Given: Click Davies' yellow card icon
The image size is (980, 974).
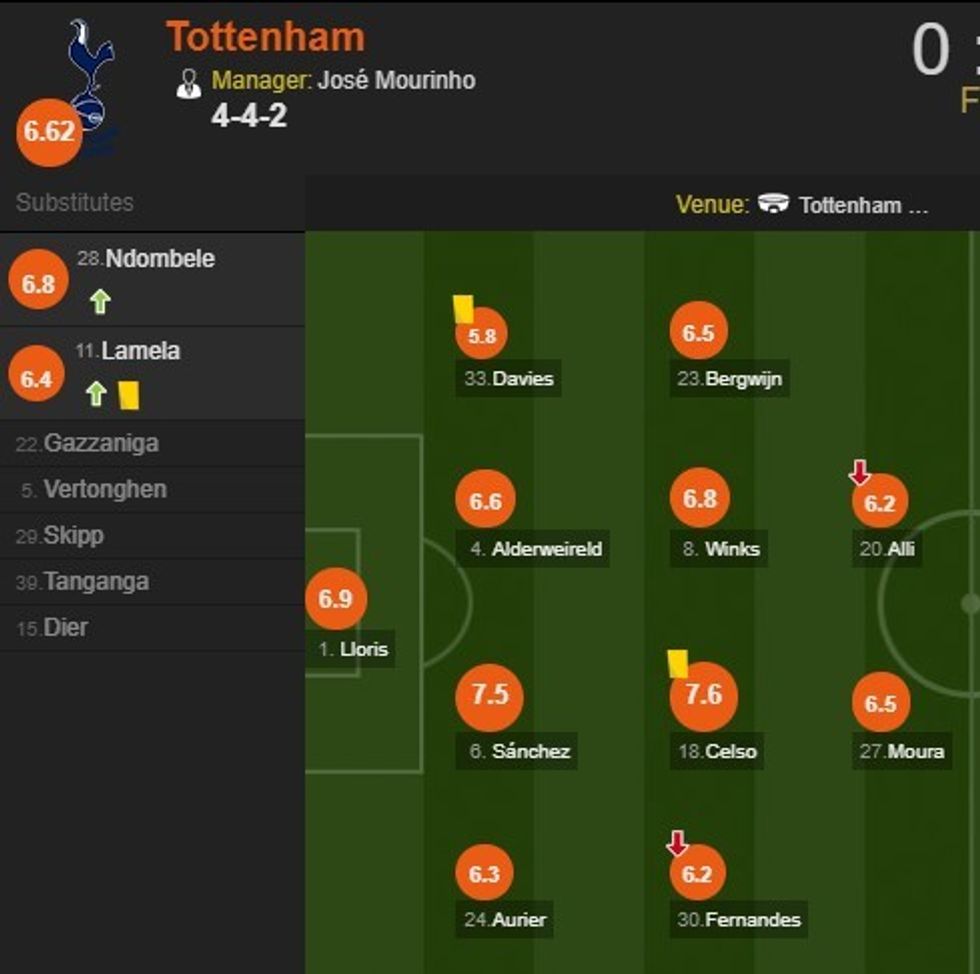Looking at the screenshot, I should [x=463, y=308].
